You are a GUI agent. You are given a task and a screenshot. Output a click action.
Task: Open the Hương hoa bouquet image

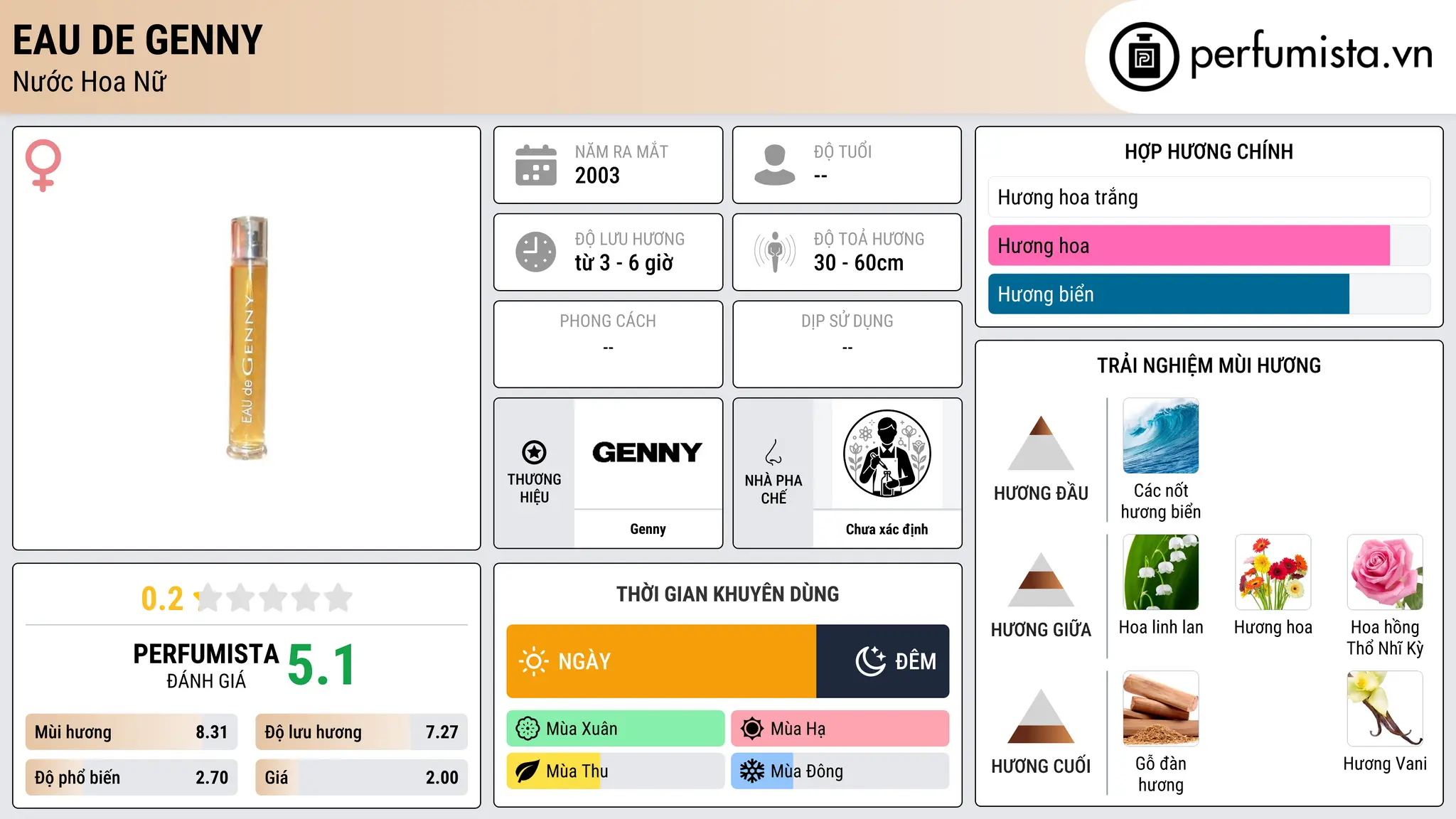pyautogui.click(x=1273, y=572)
